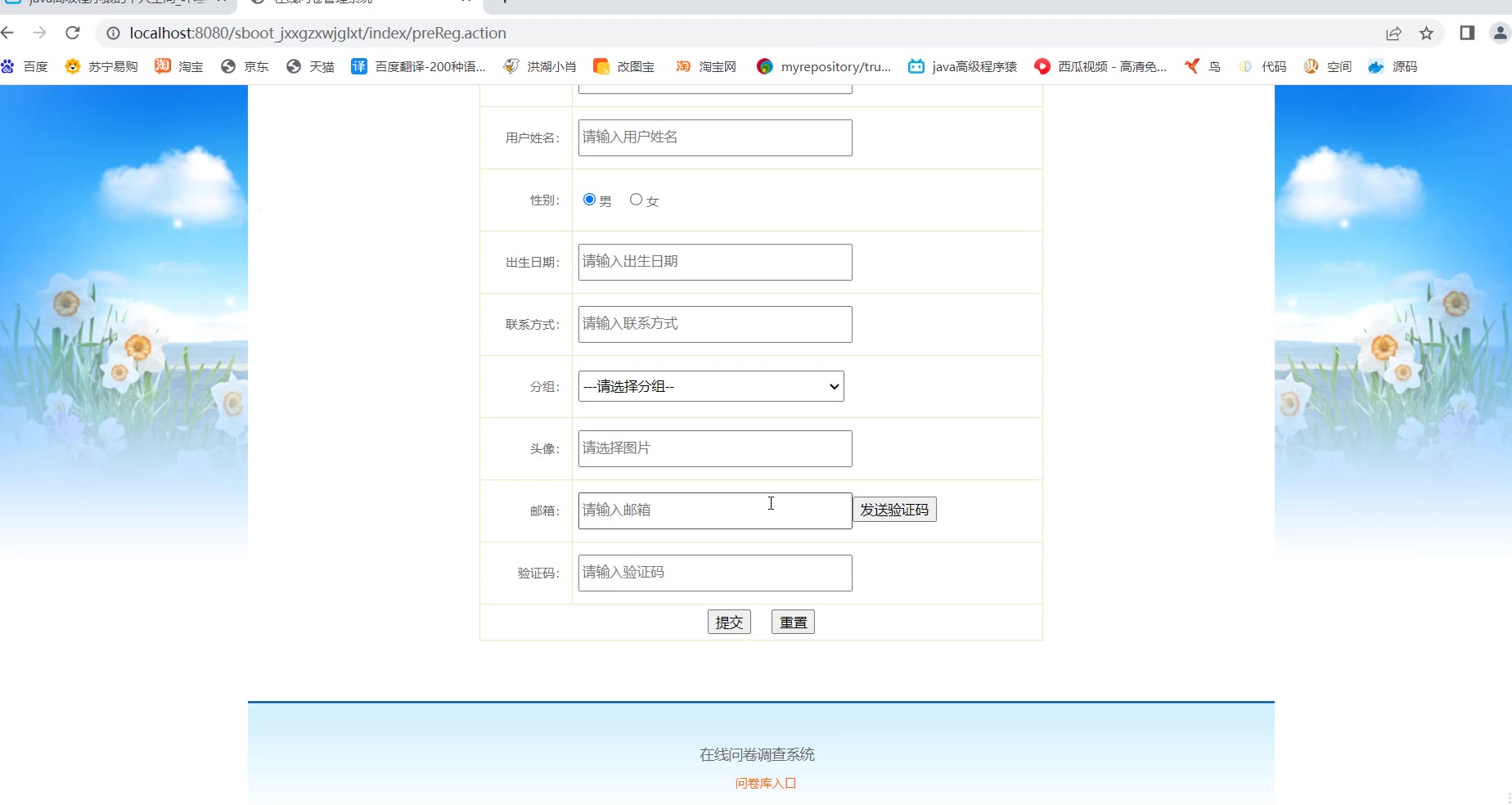Image resolution: width=1512 pixels, height=805 pixels.
Task: Open the browser side panel
Action: 1467,33
